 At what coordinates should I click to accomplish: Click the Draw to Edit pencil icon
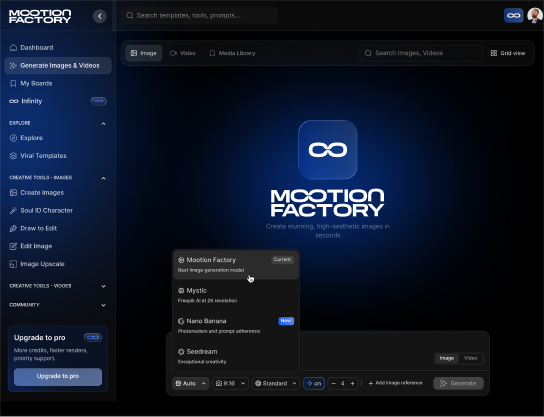13,228
